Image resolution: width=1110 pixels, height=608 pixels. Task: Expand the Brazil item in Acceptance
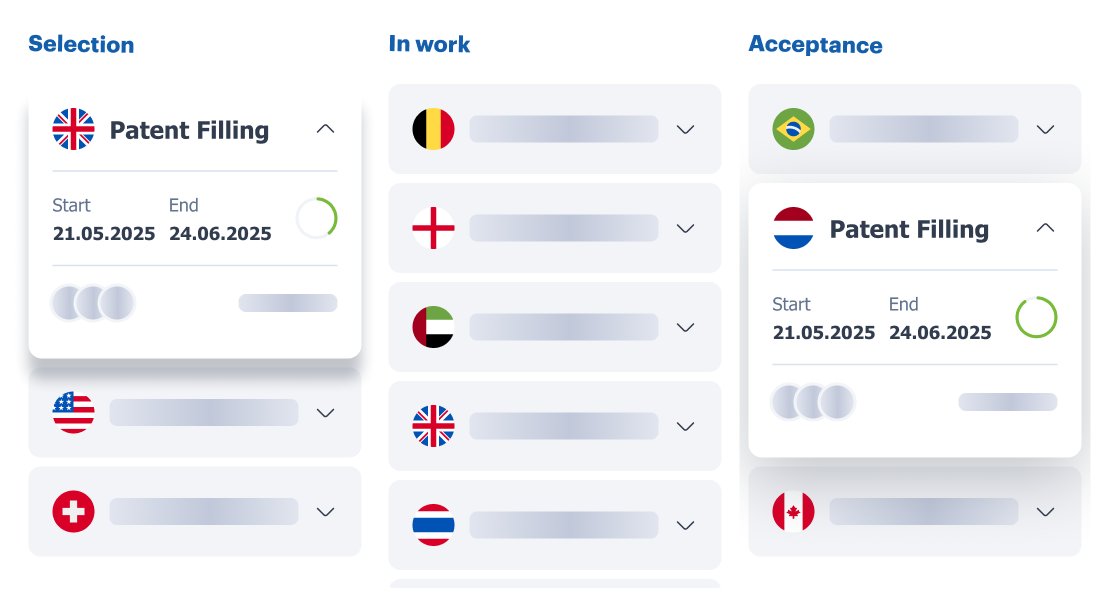click(x=1045, y=129)
